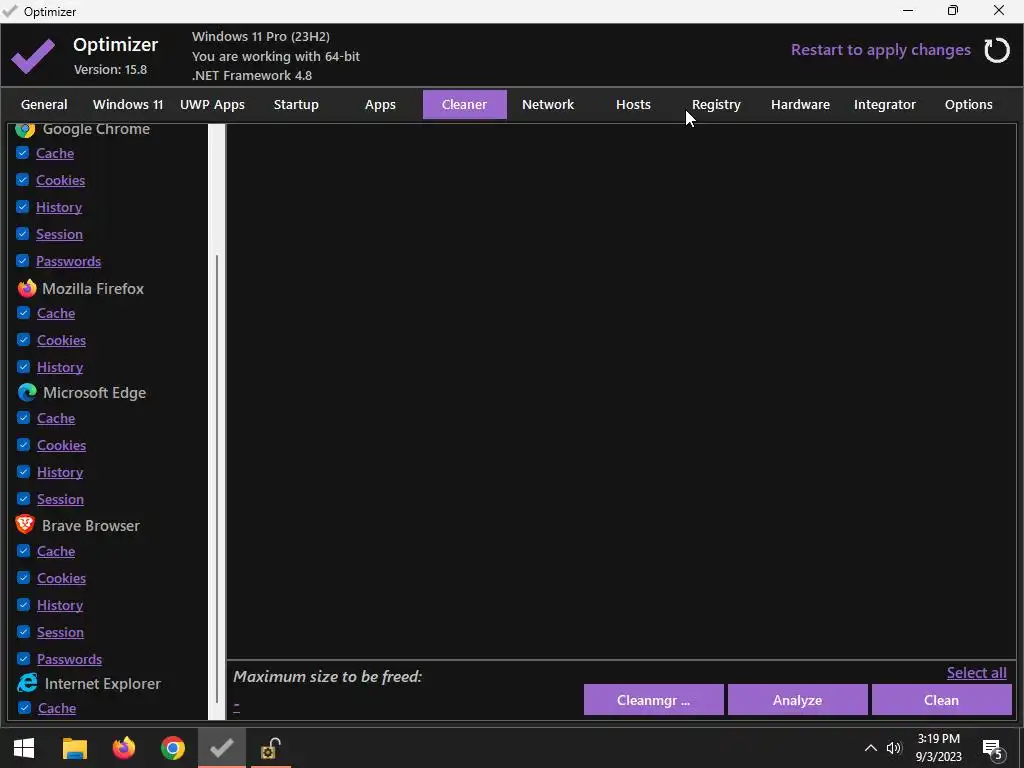Switch to the Windows 11 tab
Viewport: 1024px width, 768px height.
[x=128, y=104]
